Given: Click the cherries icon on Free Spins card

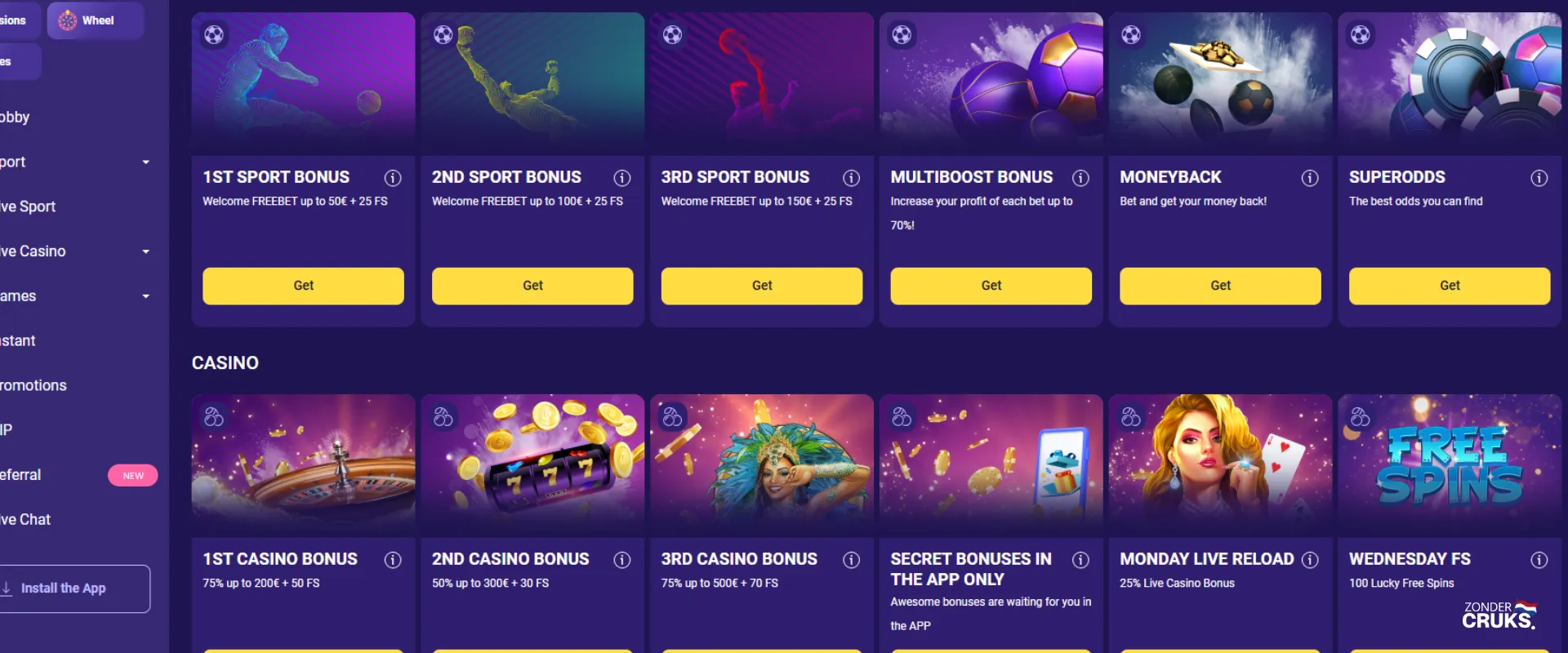Looking at the screenshot, I should click(x=1360, y=416).
